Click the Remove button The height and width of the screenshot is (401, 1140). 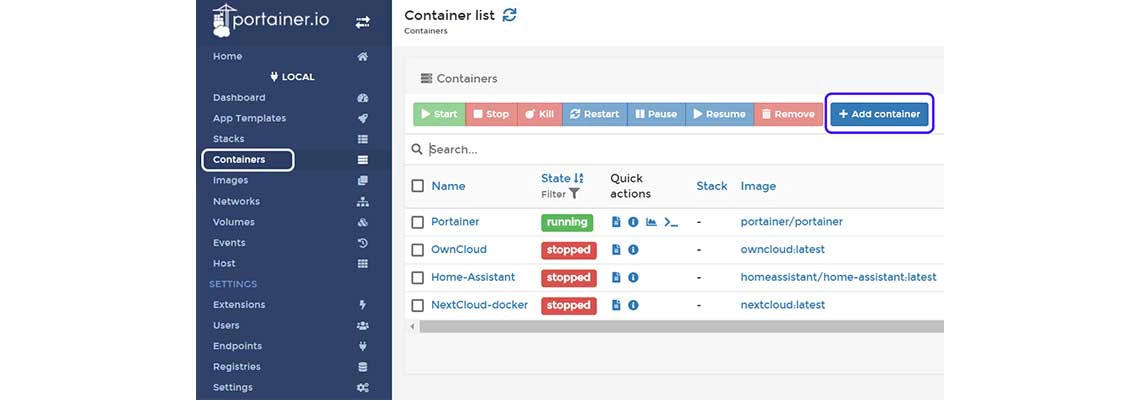pyautogui.click(x=788, y=114)
